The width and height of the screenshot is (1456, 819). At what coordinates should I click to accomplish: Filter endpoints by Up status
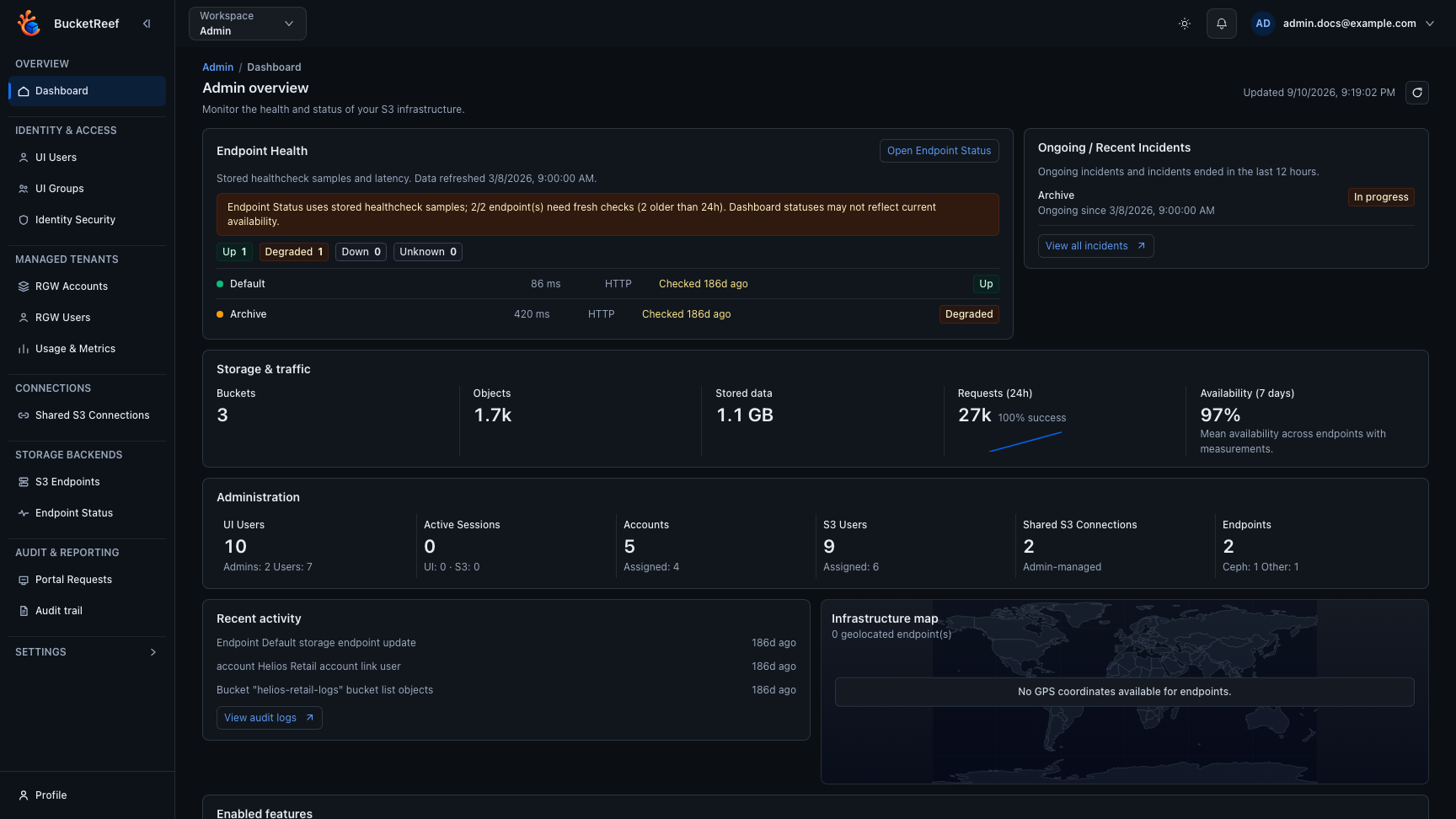pos(234,252)
